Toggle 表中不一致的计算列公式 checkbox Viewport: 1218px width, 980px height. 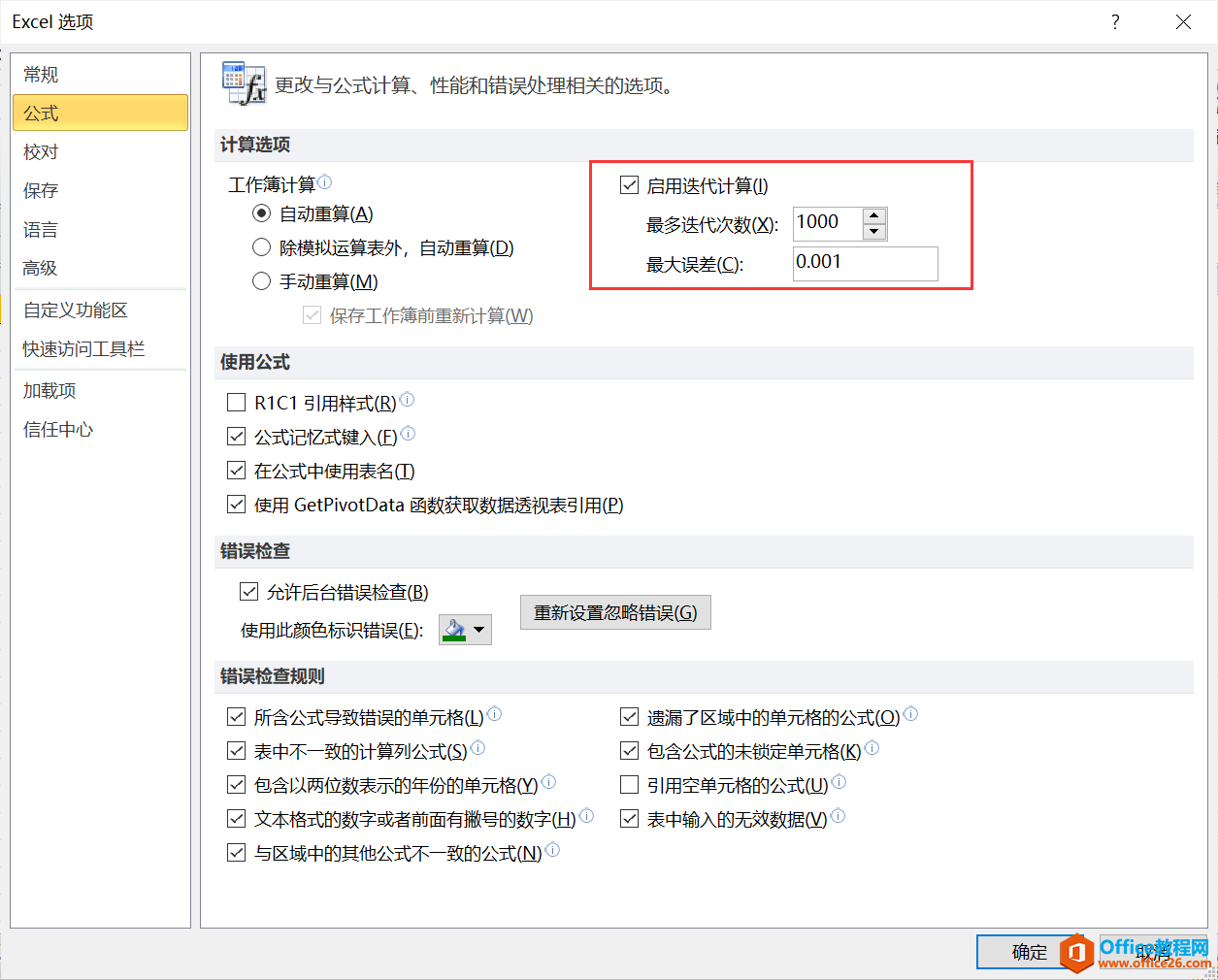tap(236, 751)
